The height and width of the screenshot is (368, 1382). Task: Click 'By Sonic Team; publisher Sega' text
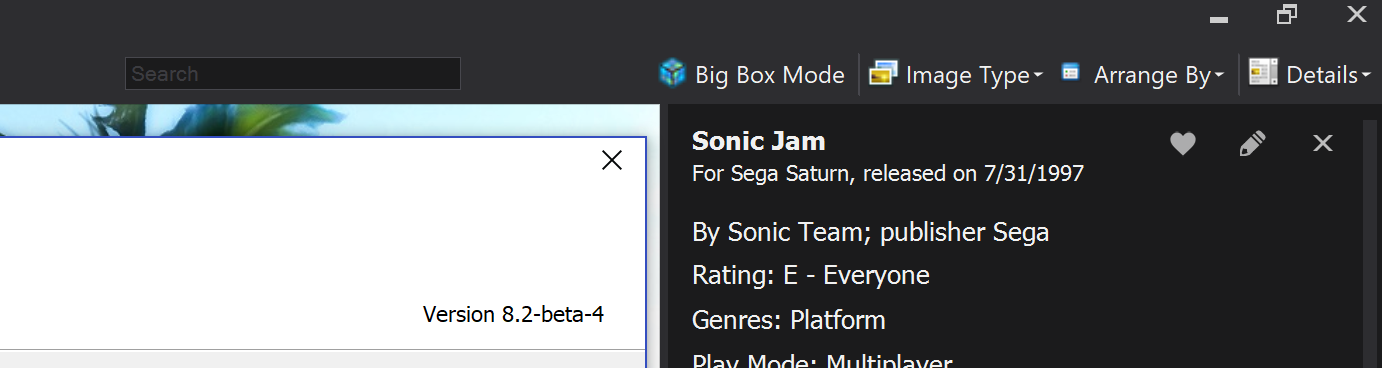(x=871, y=233)
